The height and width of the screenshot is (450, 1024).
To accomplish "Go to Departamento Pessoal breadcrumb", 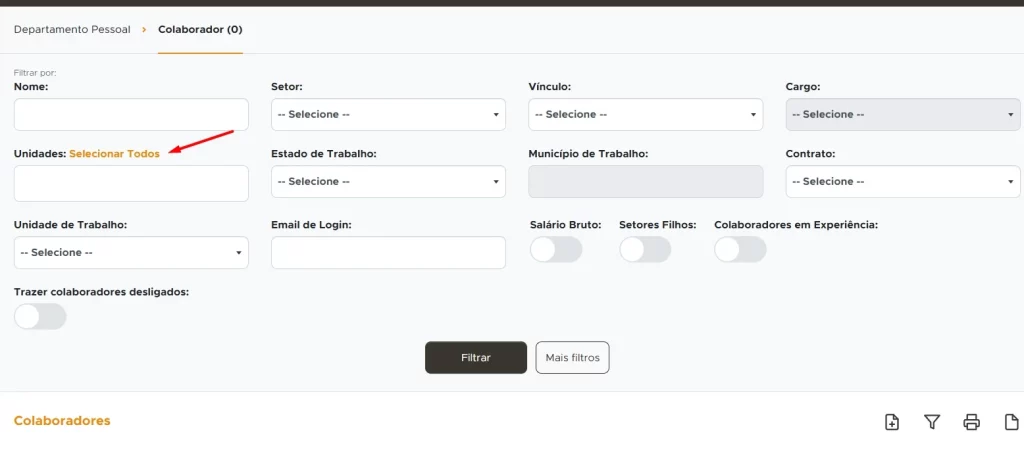I will [x=72, y=30].
